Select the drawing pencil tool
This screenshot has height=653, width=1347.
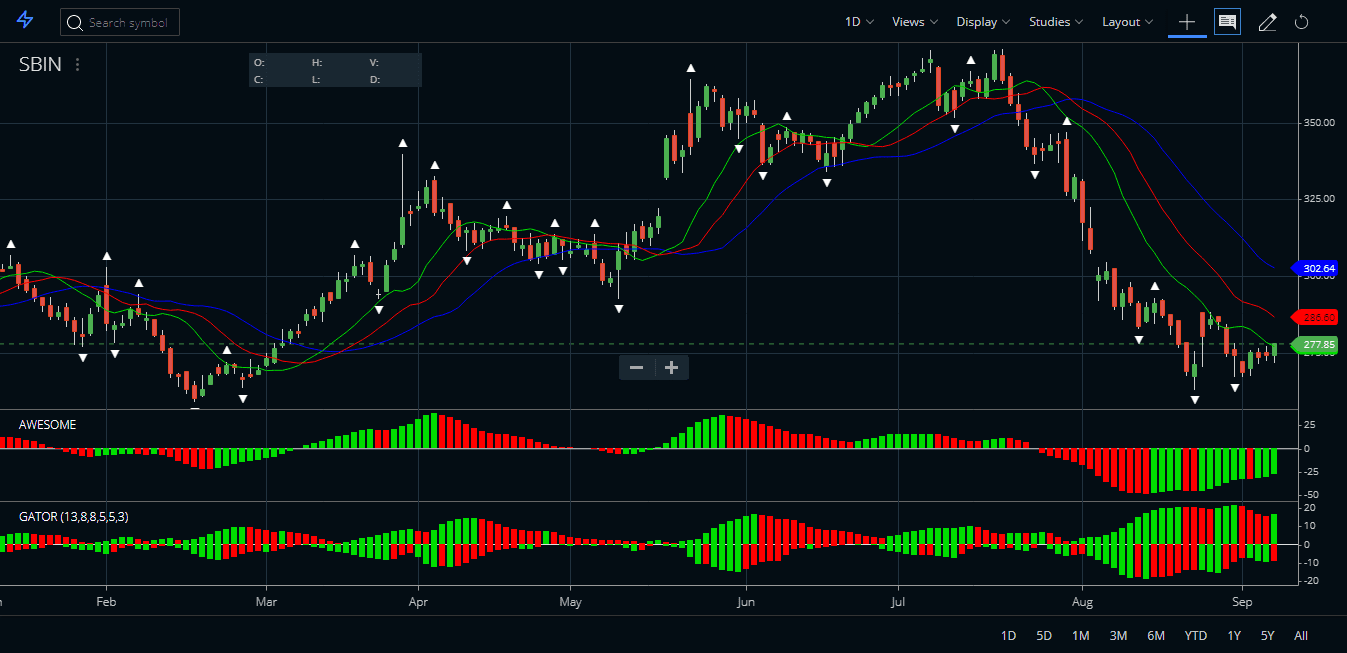1267,21
